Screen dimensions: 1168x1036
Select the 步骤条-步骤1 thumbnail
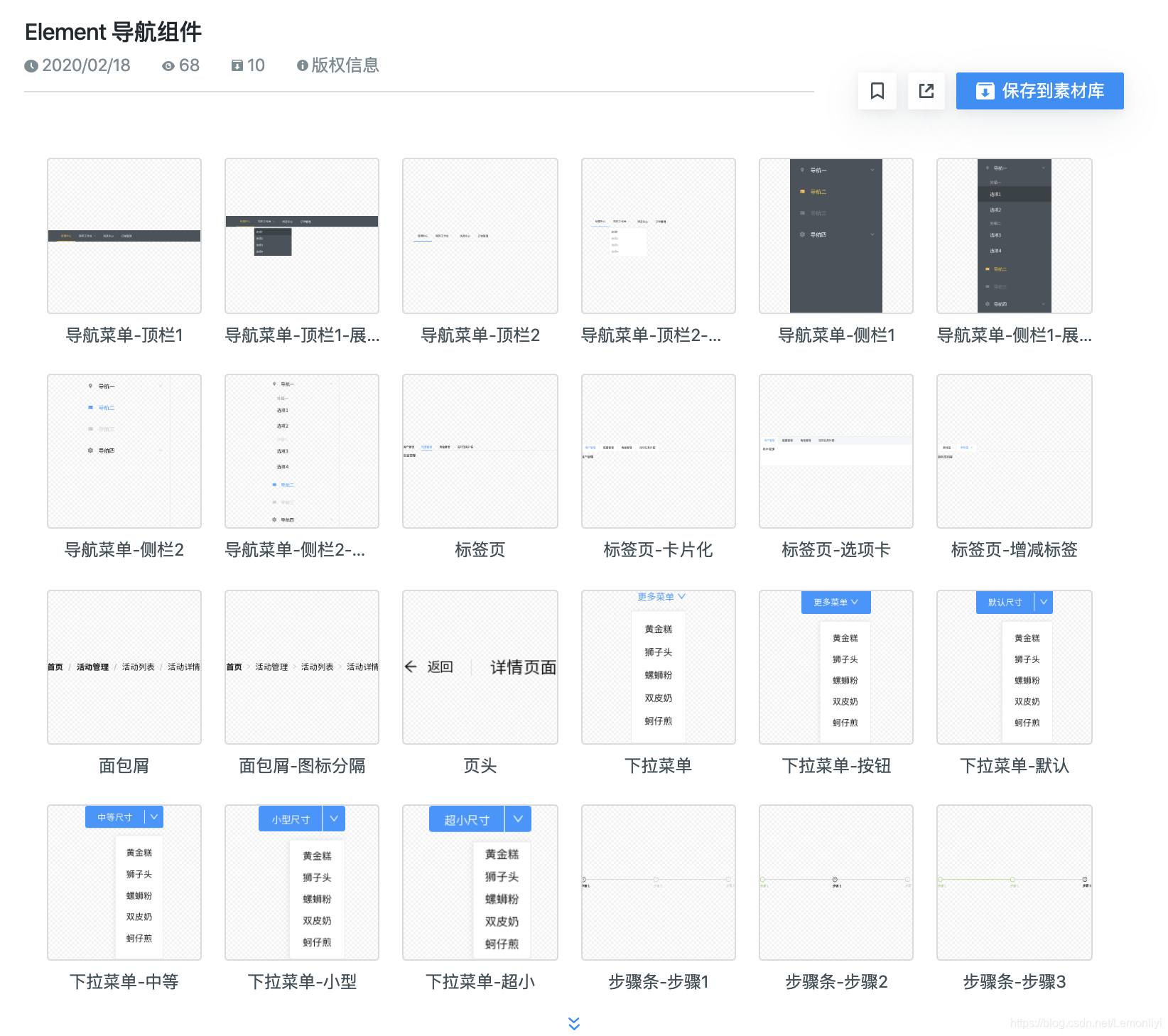659,883
